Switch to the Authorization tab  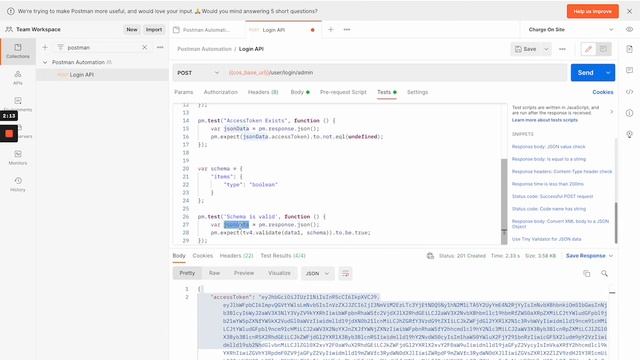click(x=220, y=92)
